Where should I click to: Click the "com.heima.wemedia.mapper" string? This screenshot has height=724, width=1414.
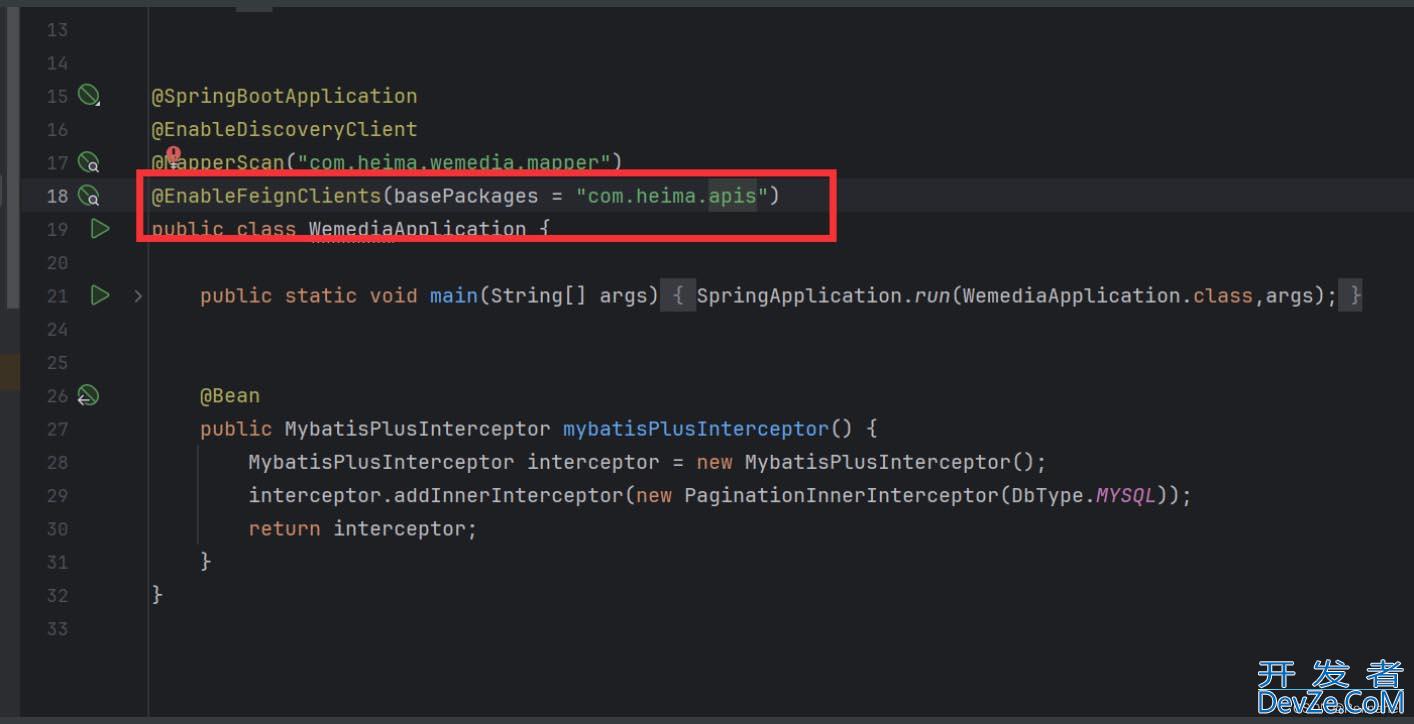pyautogui.click(x=453, y=162)
